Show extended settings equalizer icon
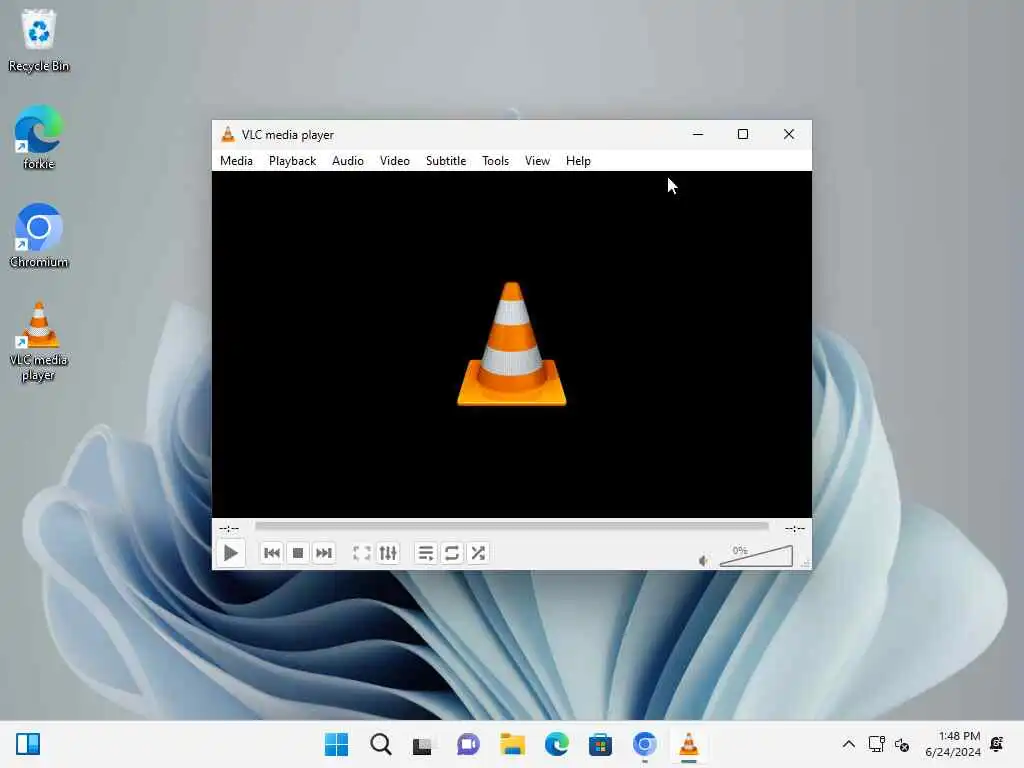Image resolution: width=1024 pixels, height=768 pixels. tap(388, 553)
